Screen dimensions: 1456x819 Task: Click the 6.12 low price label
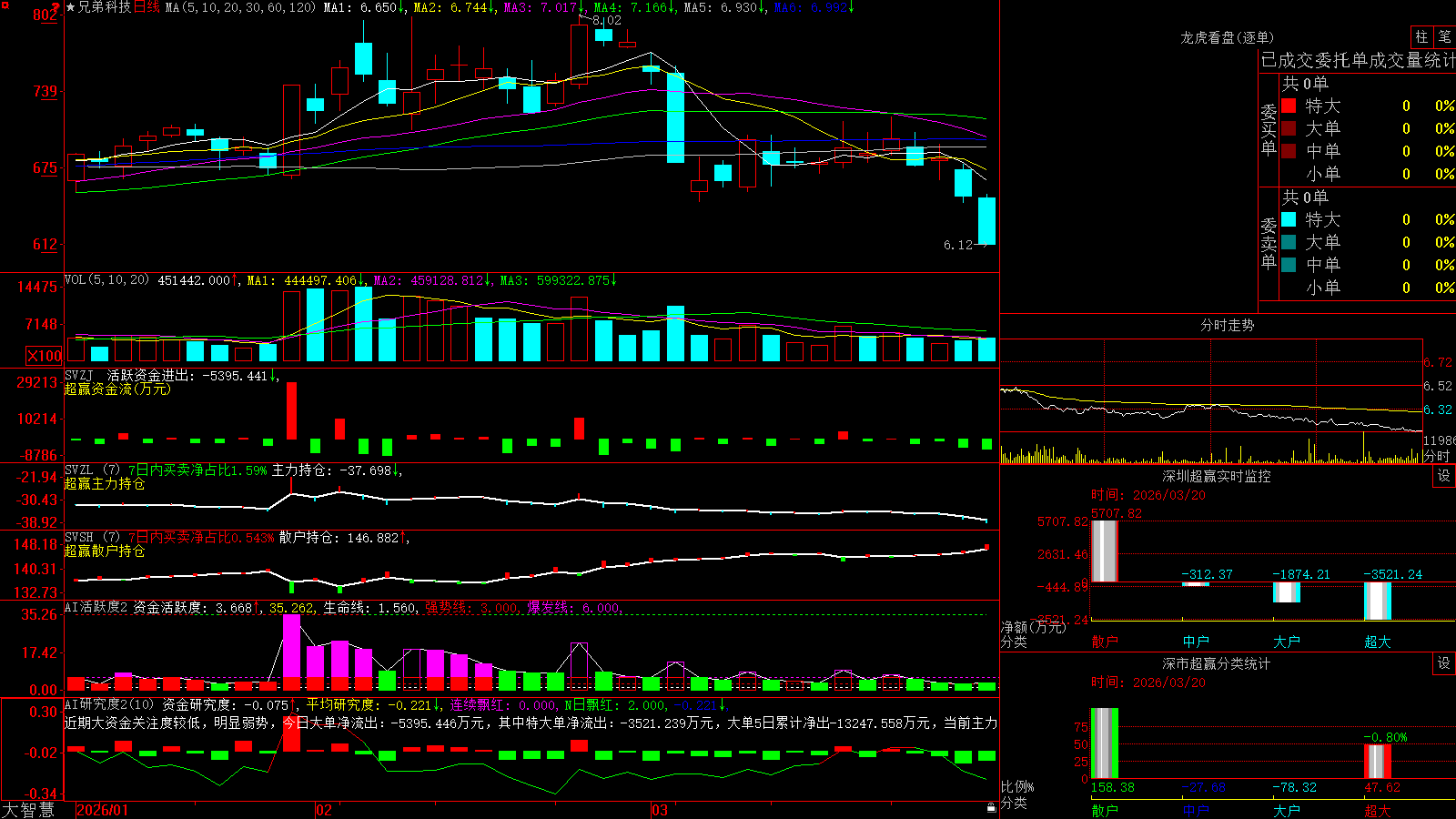click(958, 245)
